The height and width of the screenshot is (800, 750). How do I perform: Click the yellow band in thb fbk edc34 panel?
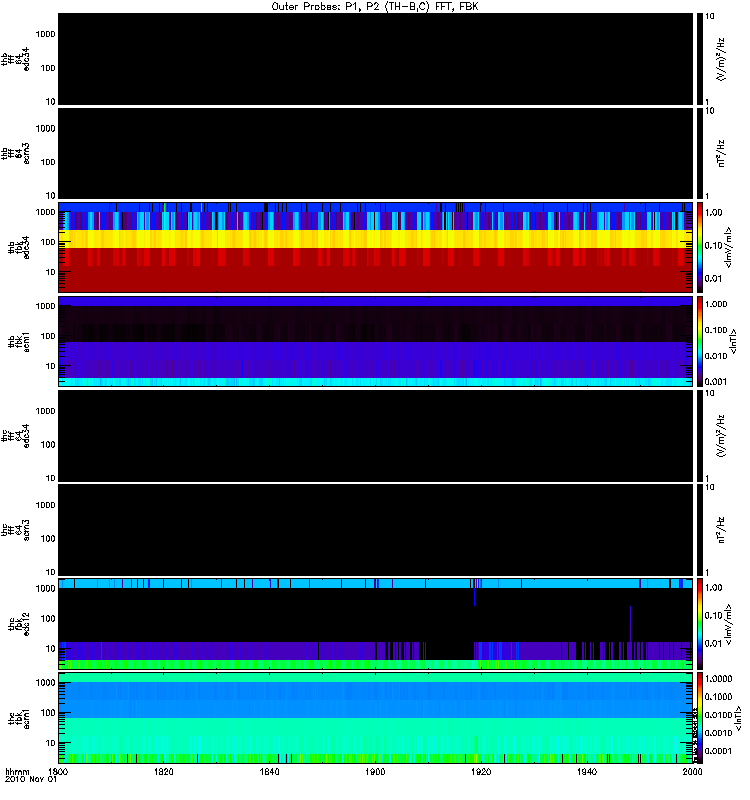(375, 239)
